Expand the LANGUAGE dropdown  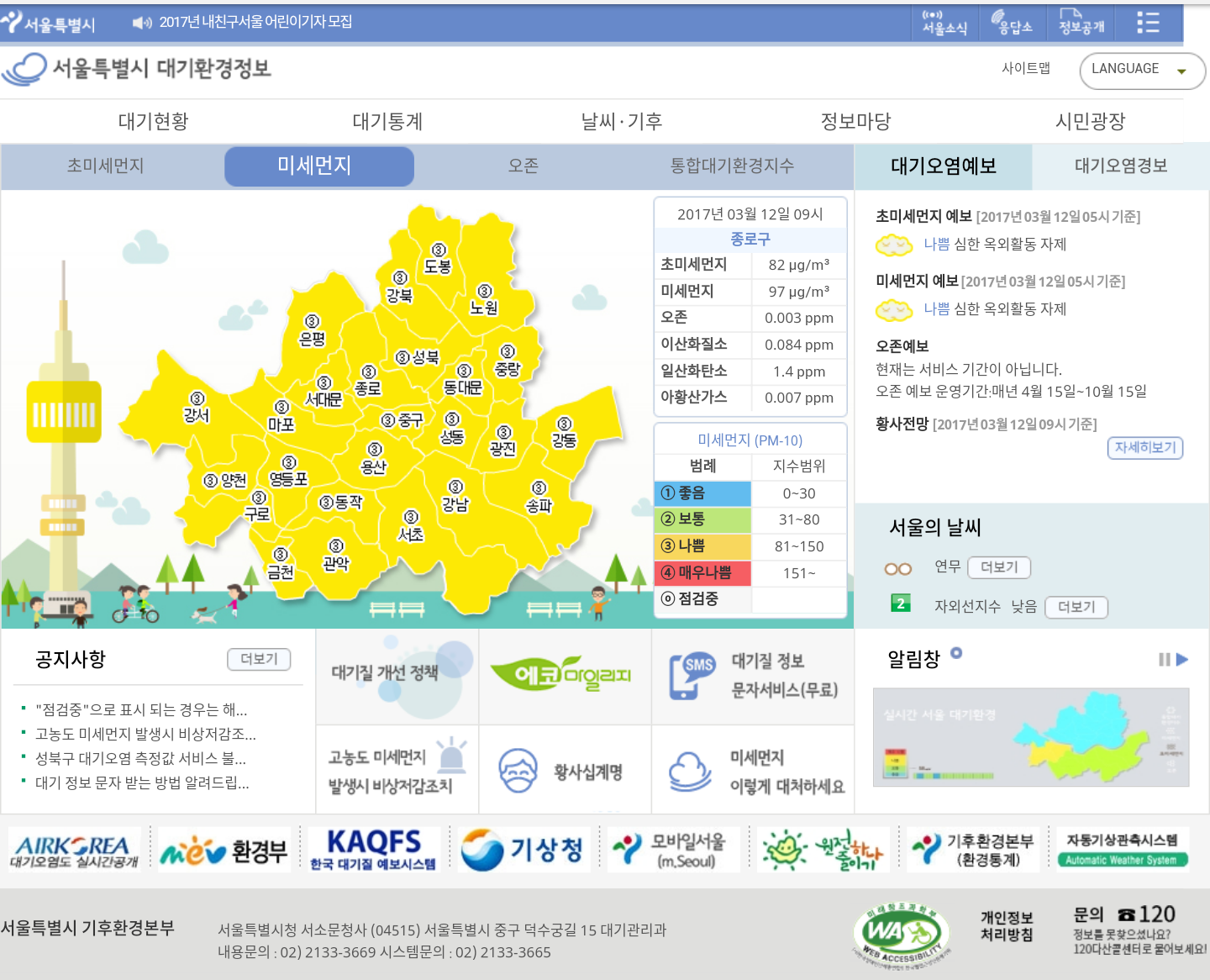[x=1141, y=70]
